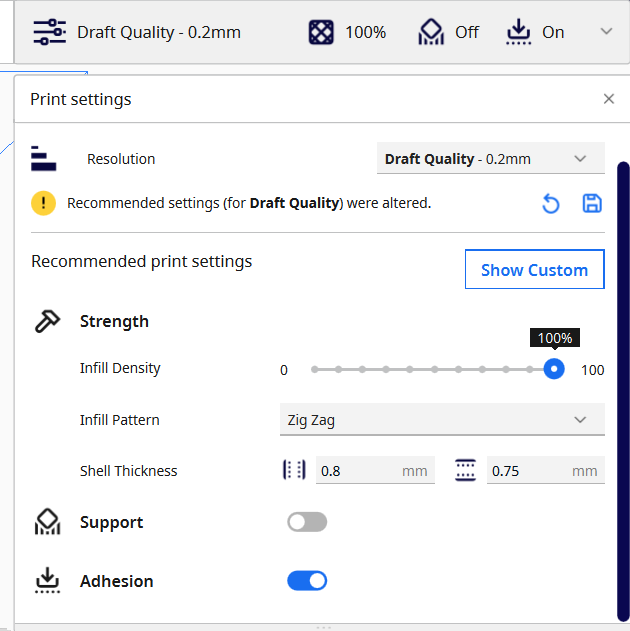This screenshot has height=631, width=630.
Task: Click the wall thickness 0.8 mm field
Action: [357, 471]
